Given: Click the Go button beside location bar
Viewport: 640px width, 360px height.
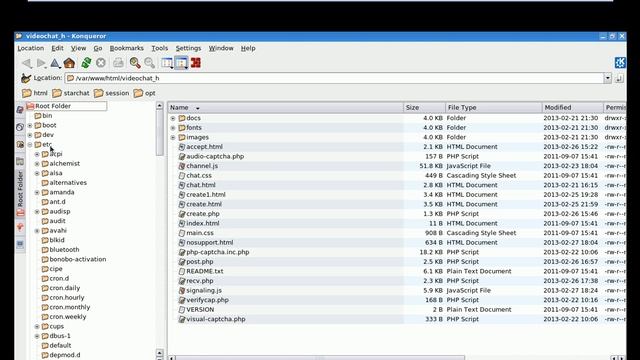Looking at the screenshot, I should coord(619,78).
